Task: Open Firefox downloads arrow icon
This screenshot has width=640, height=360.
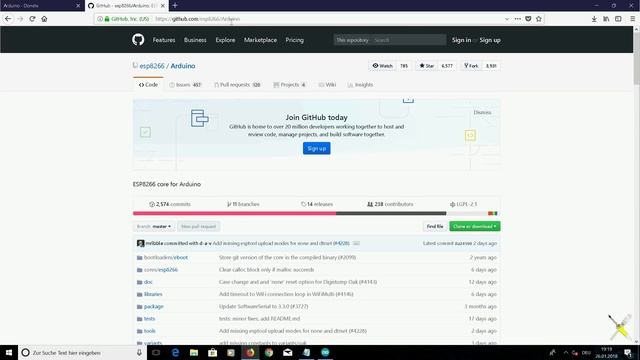Action: coord(594,19)
